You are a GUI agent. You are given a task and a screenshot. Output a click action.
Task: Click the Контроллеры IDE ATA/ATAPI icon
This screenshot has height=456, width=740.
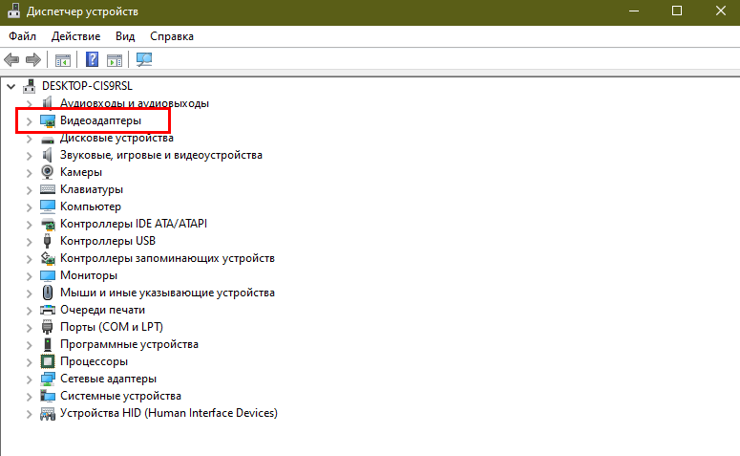pyautogui.click(x=48, y=224)
